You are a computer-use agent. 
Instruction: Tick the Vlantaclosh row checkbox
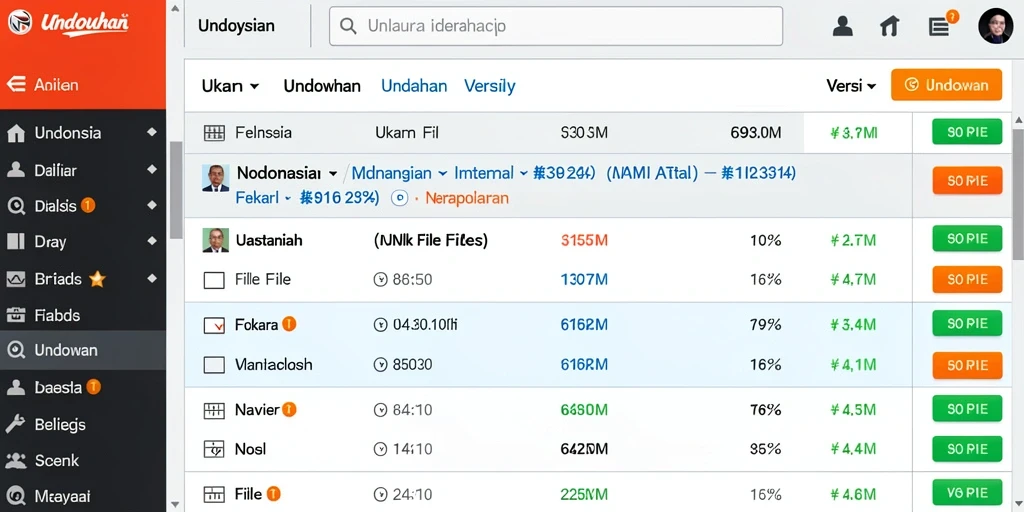coord(214,365)
